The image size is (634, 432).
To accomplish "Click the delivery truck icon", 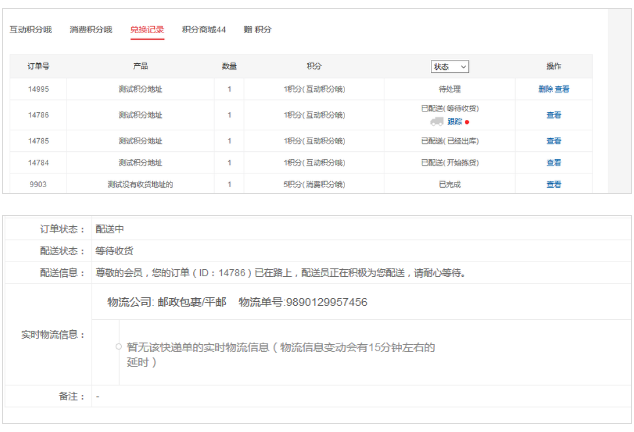I will [436, 121].
